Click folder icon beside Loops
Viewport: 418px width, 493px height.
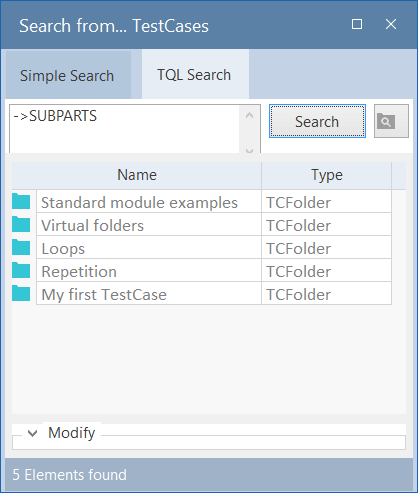click(21, 247)
